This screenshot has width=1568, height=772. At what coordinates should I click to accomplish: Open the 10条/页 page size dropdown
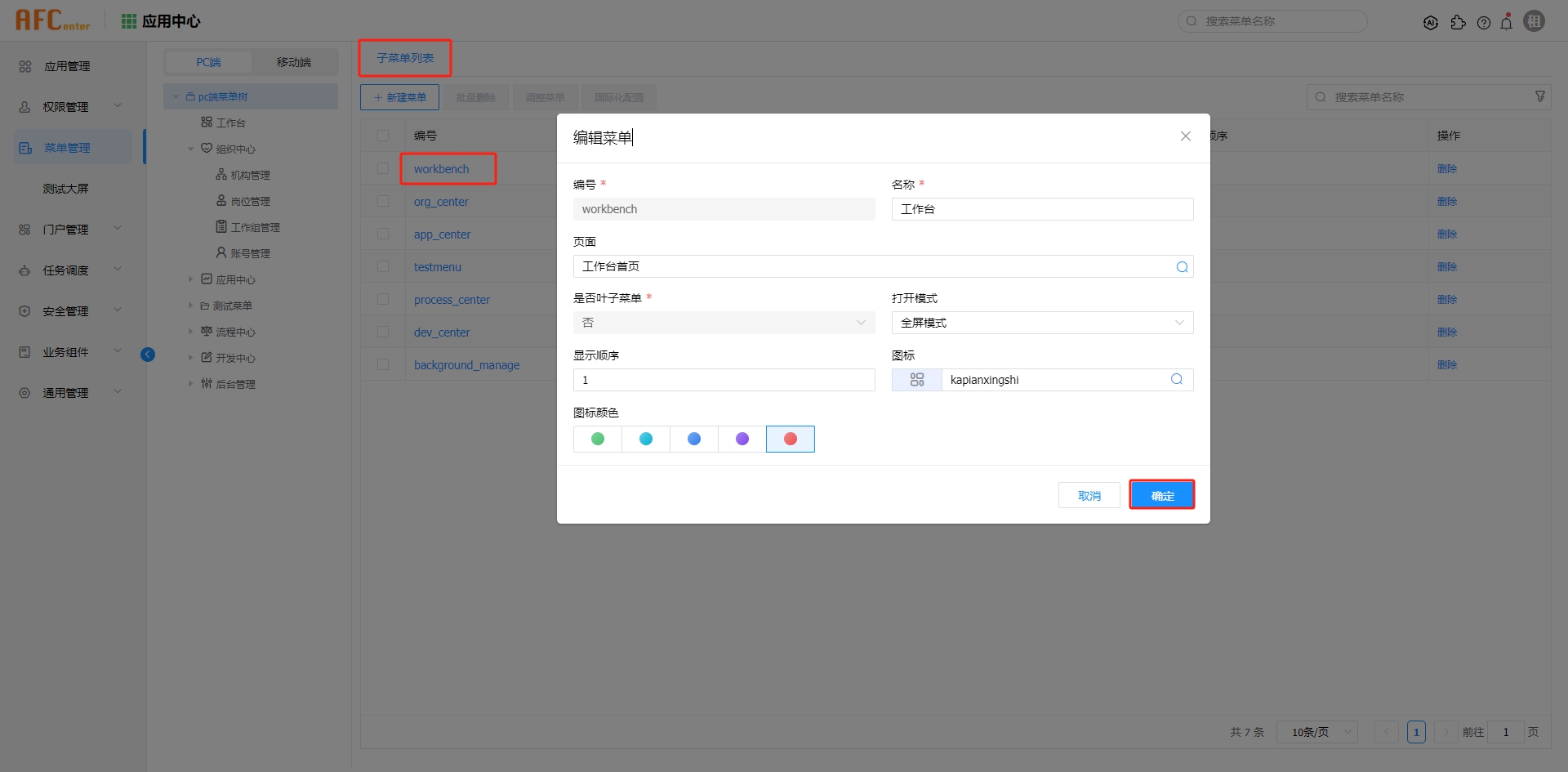(1316, 732)
